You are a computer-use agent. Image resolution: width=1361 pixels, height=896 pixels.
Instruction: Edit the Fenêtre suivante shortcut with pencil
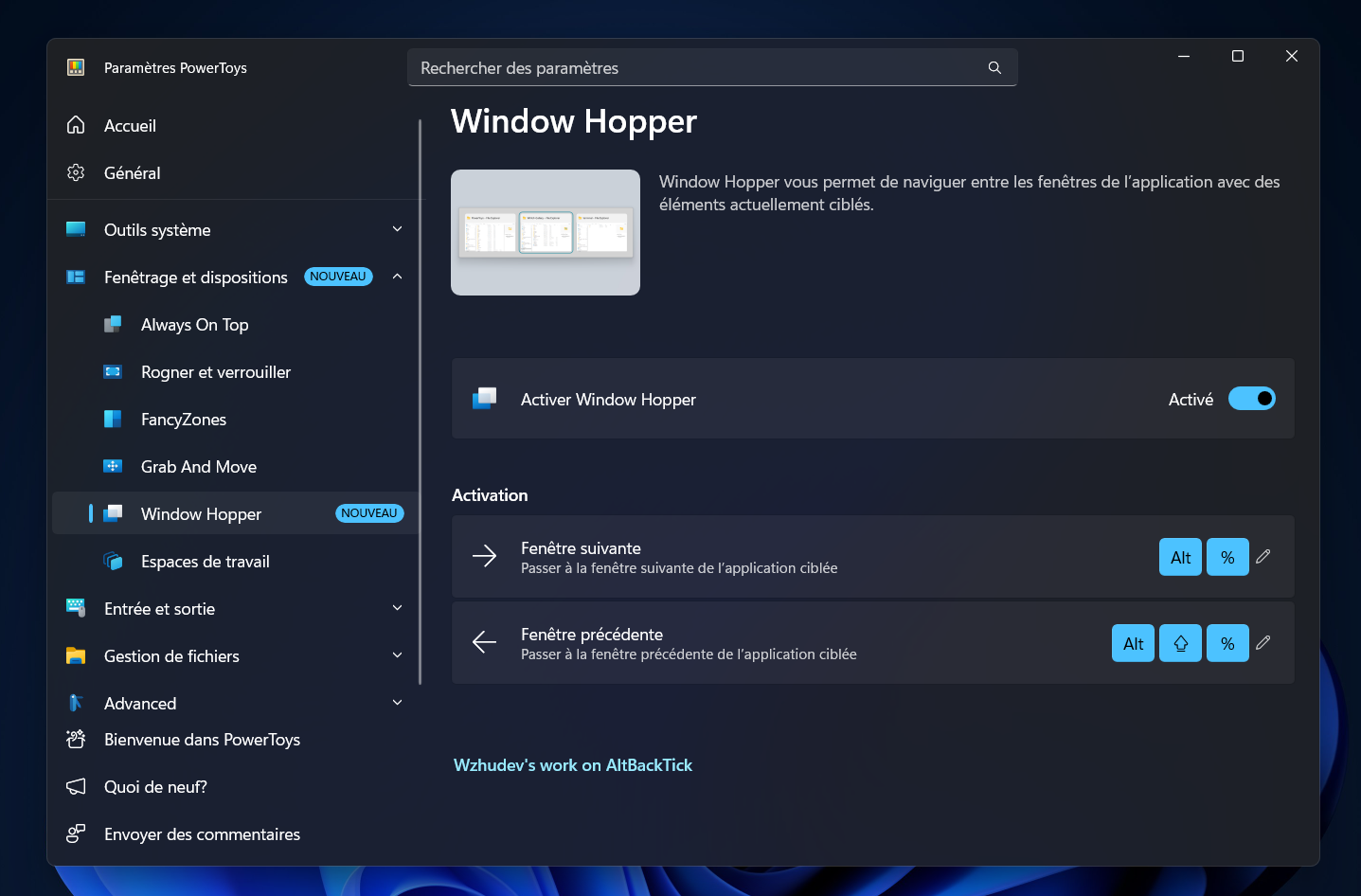coord(1263,557)
